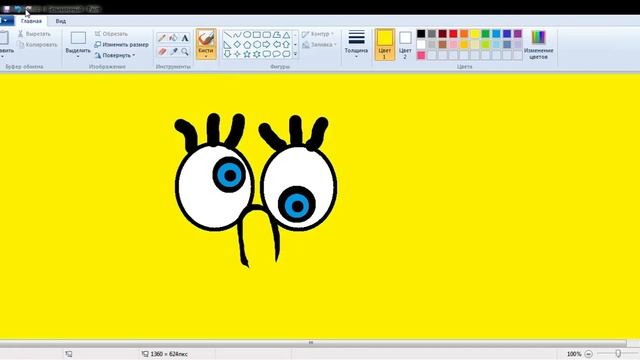640x360 pixels.
Task: Choose the Pentagon shape
Action: (247, 44)
